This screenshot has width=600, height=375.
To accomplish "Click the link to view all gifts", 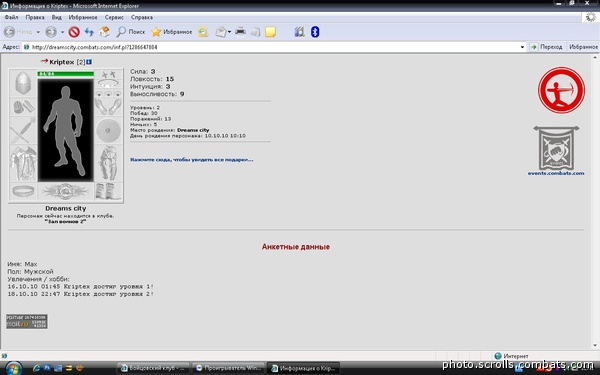I will pos(192,160).
